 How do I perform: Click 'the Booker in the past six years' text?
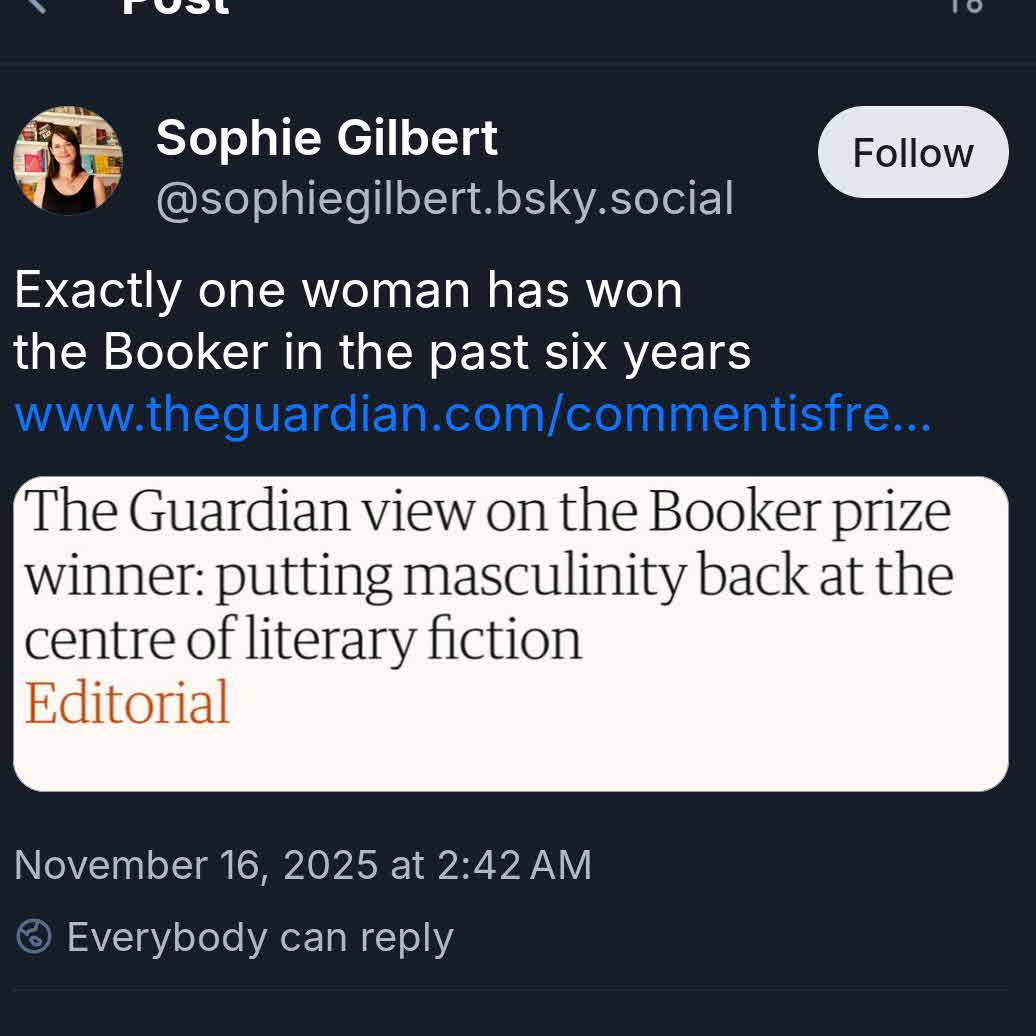click(382, 352)
